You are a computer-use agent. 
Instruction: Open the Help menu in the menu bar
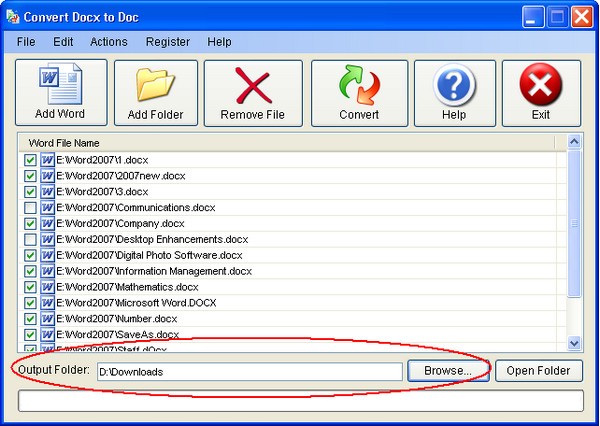(x=219, y=42)
